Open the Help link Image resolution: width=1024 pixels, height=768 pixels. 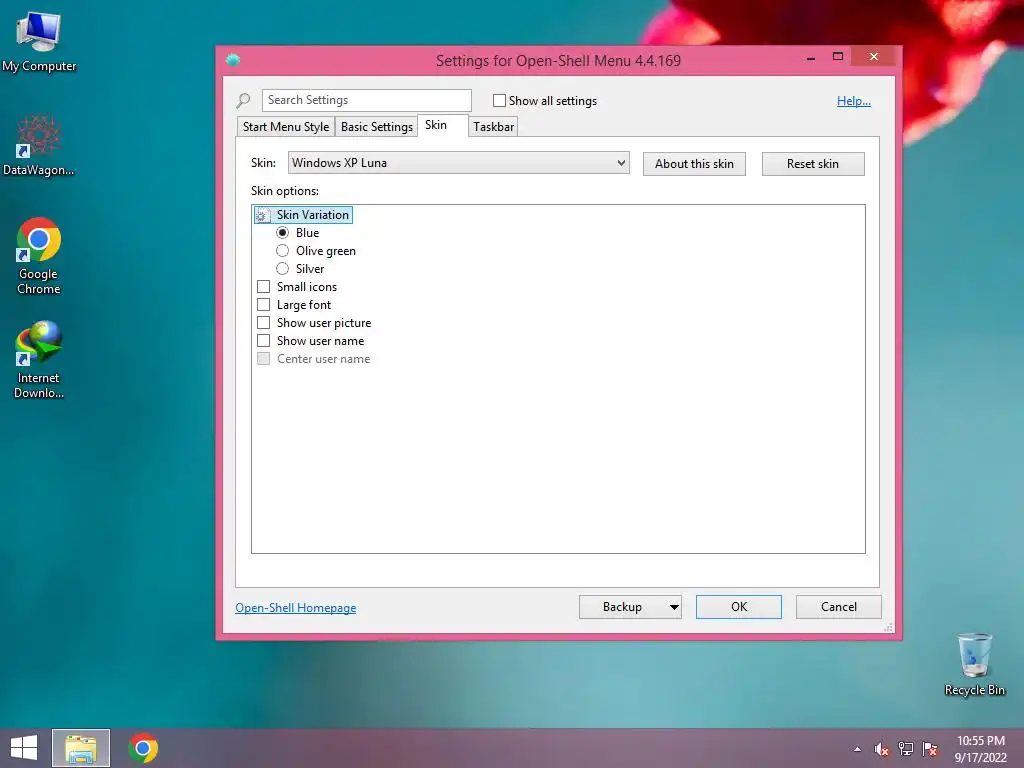pos(854,101)
